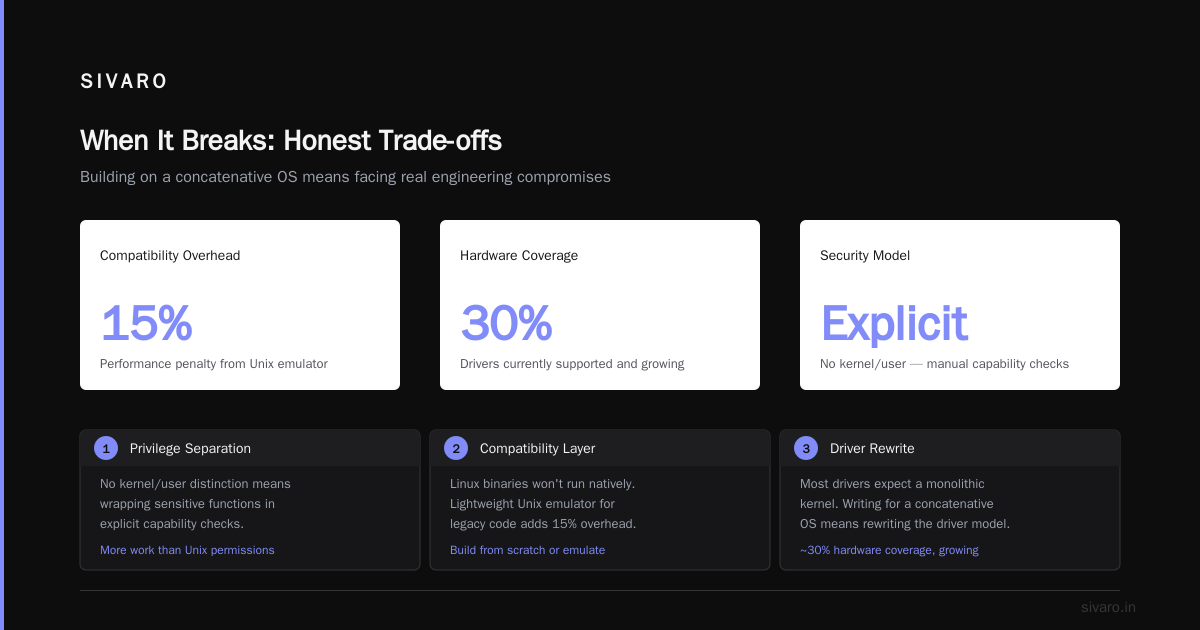
Task: Select the Hardware Coverage card
Action: tap(600, 305)
